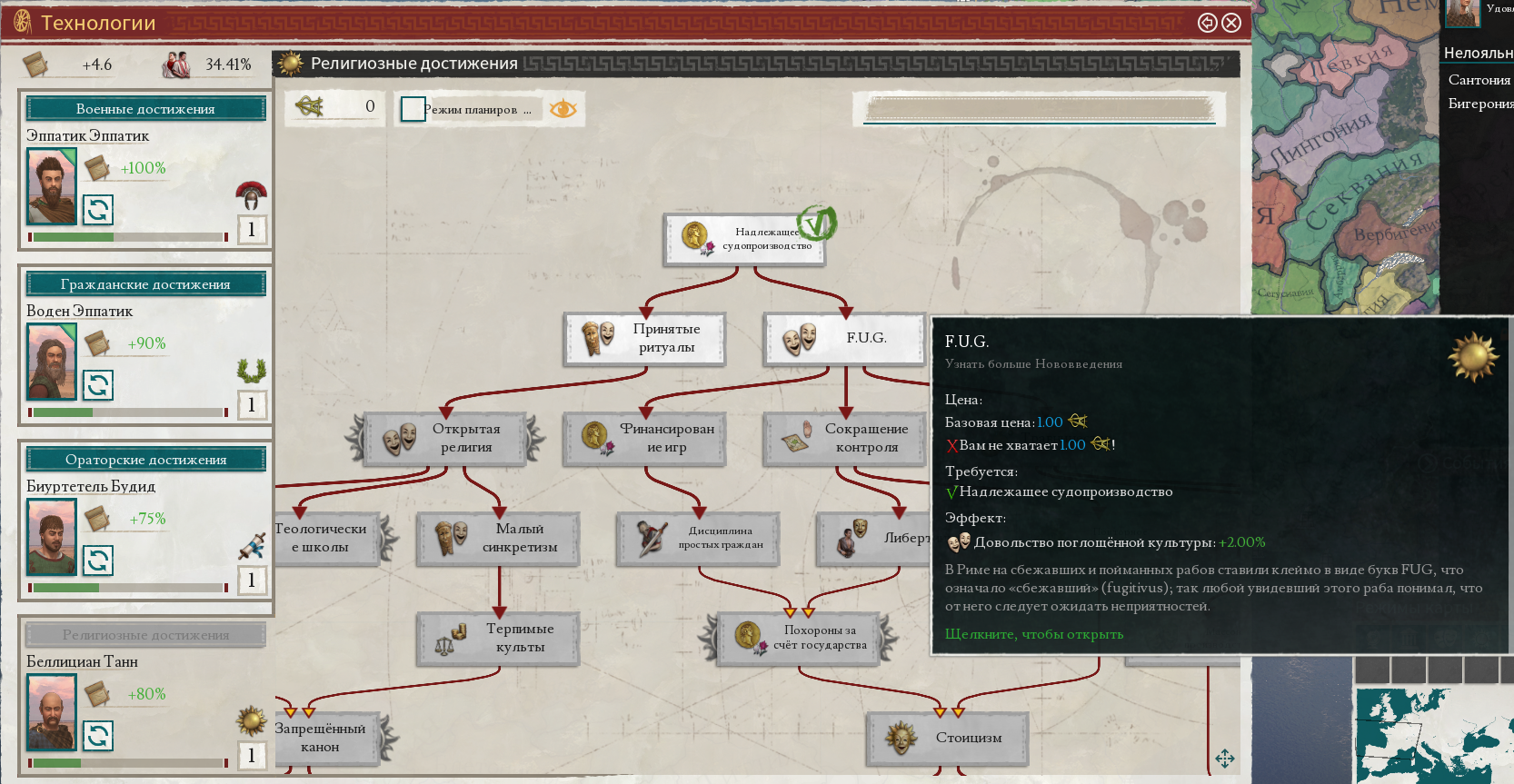Click the level number 1 in the Военные достижения panel
Viewport: 1514px width, 784px height.
252,229
